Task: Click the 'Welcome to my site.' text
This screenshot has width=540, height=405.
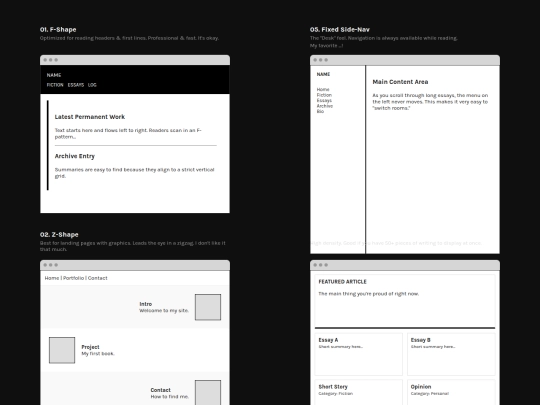Action: click(164, 311)
